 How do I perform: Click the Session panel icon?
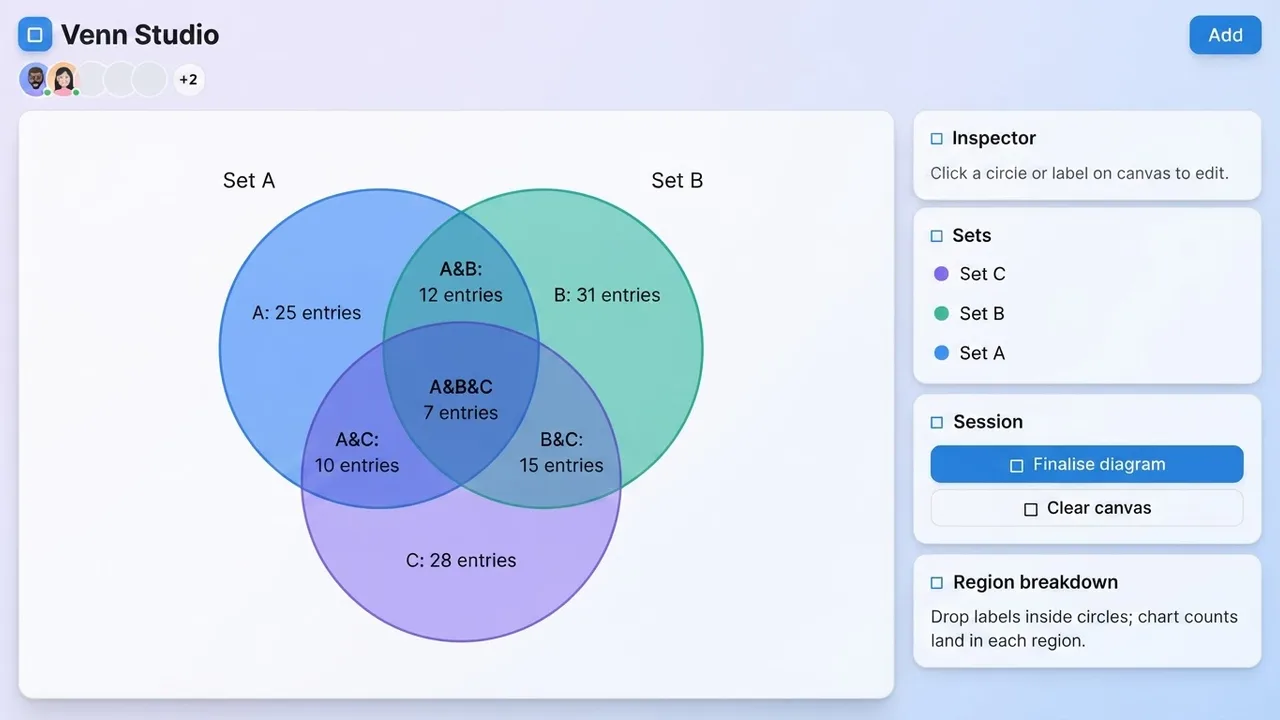[x=937, y=422]
